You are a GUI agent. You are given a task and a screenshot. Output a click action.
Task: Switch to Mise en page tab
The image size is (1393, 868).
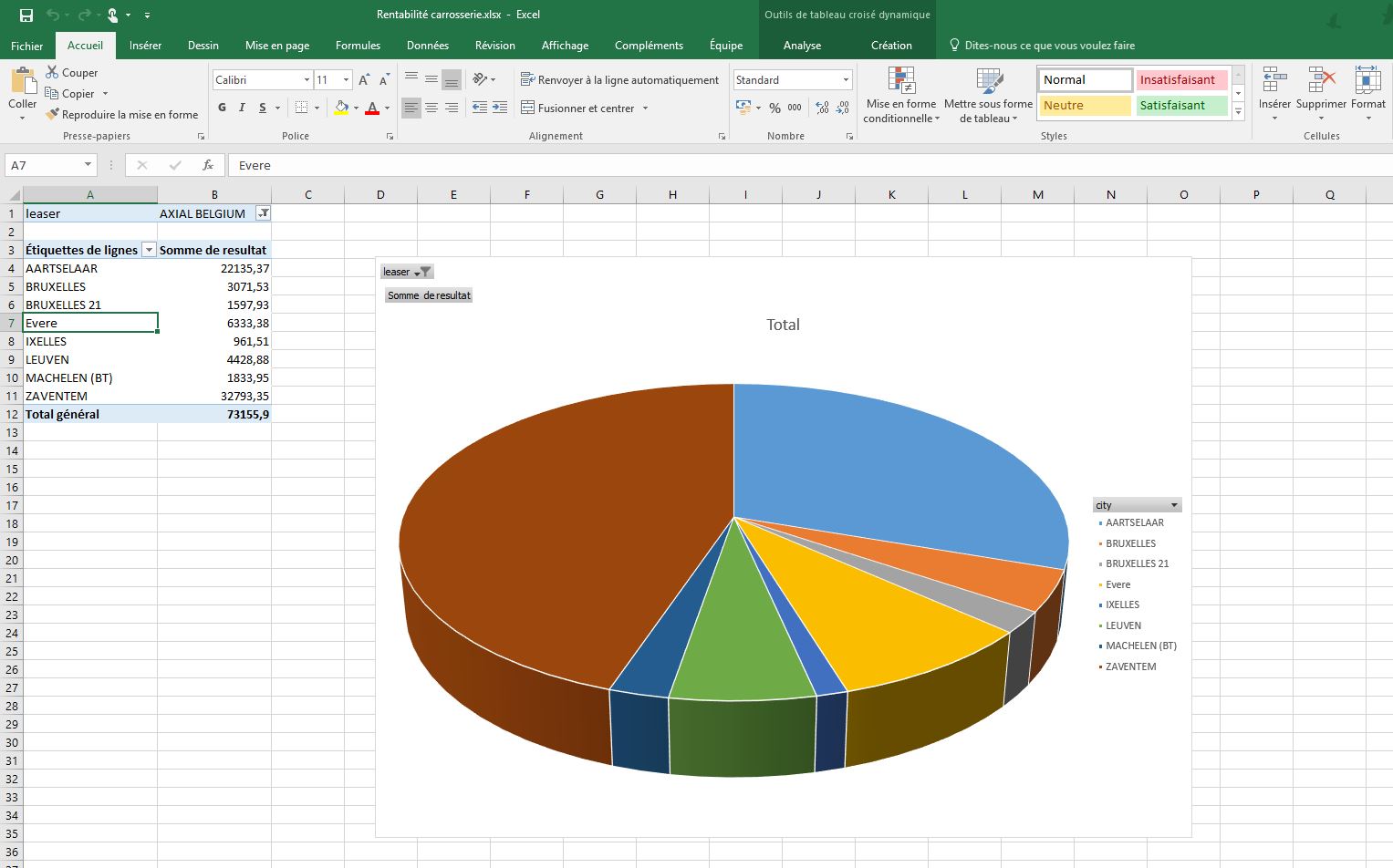coord(277,46)
